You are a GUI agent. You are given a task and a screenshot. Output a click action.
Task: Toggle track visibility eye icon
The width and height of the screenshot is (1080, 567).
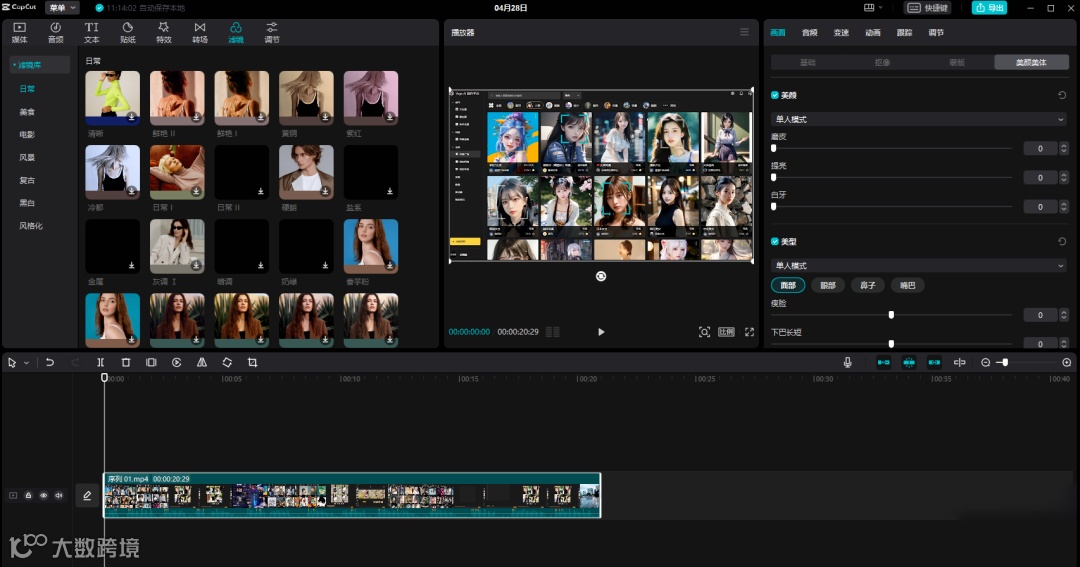[43, 495]
